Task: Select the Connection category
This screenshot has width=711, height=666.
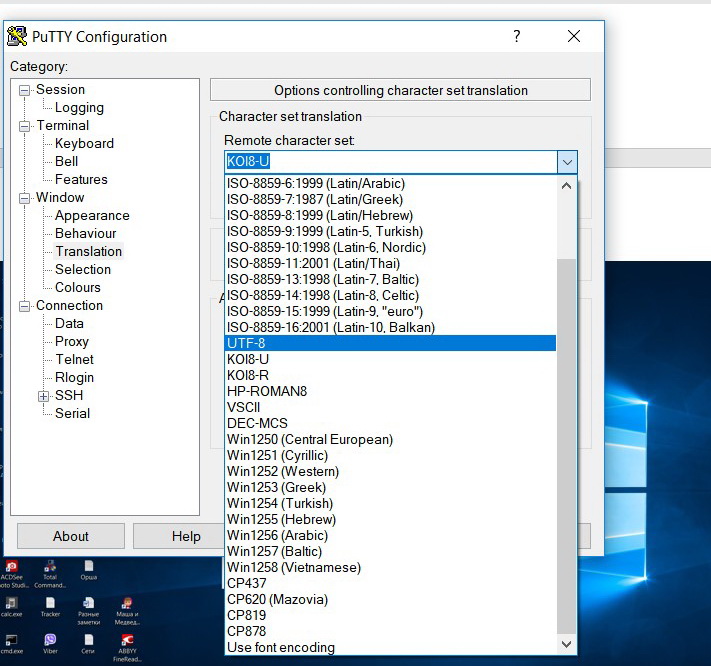Action: pos(69,305)
